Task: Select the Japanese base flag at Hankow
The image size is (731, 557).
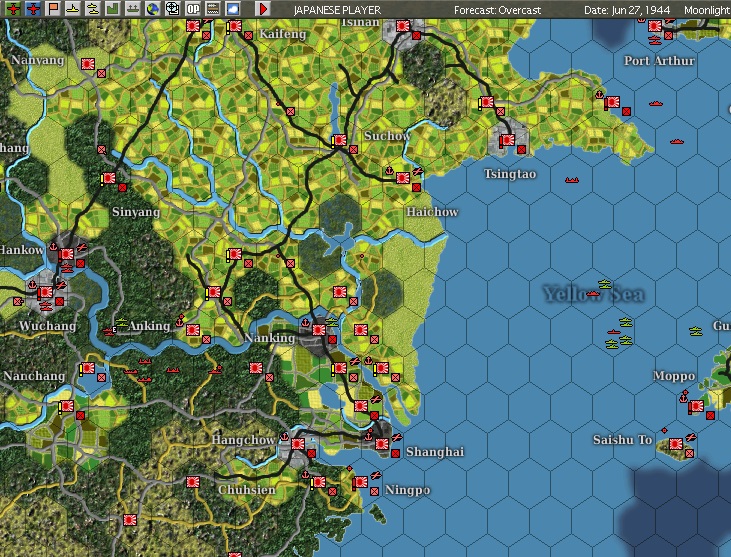Action: (66, 254)
